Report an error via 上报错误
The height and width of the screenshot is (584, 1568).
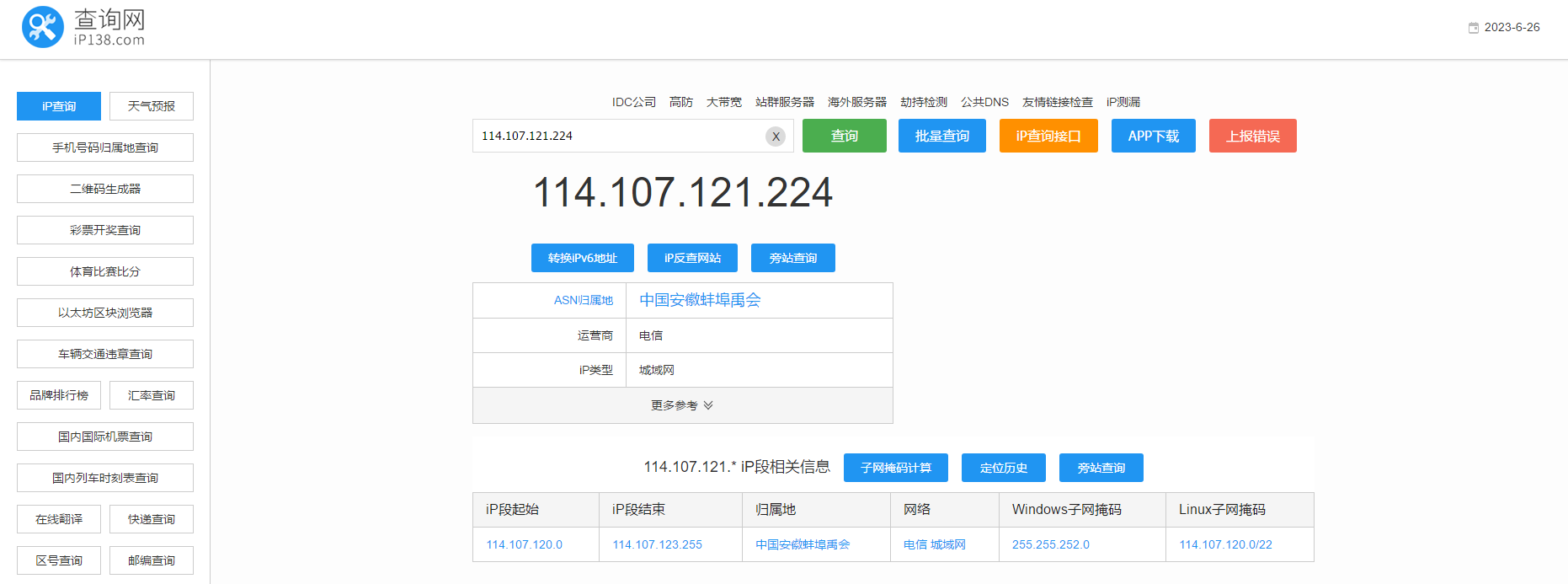click(x=1252, y=136)
